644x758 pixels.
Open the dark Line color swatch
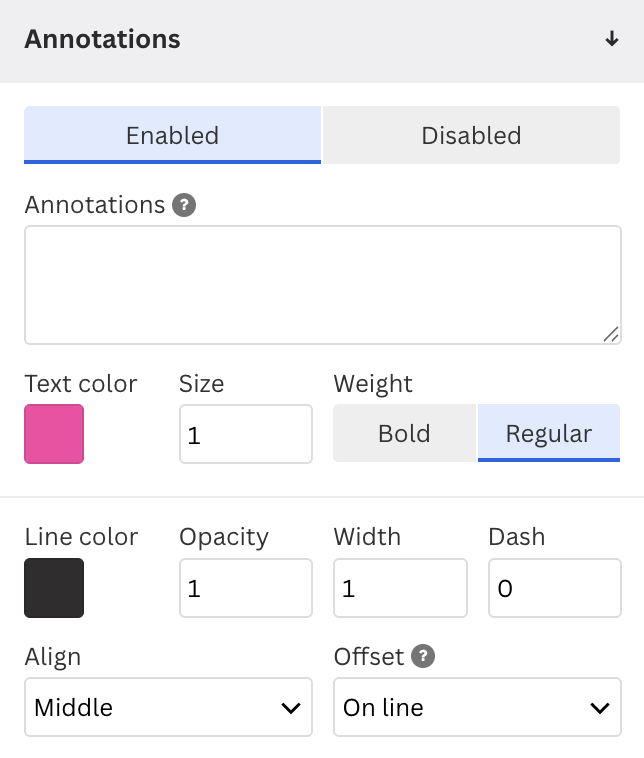click(54, 588)
